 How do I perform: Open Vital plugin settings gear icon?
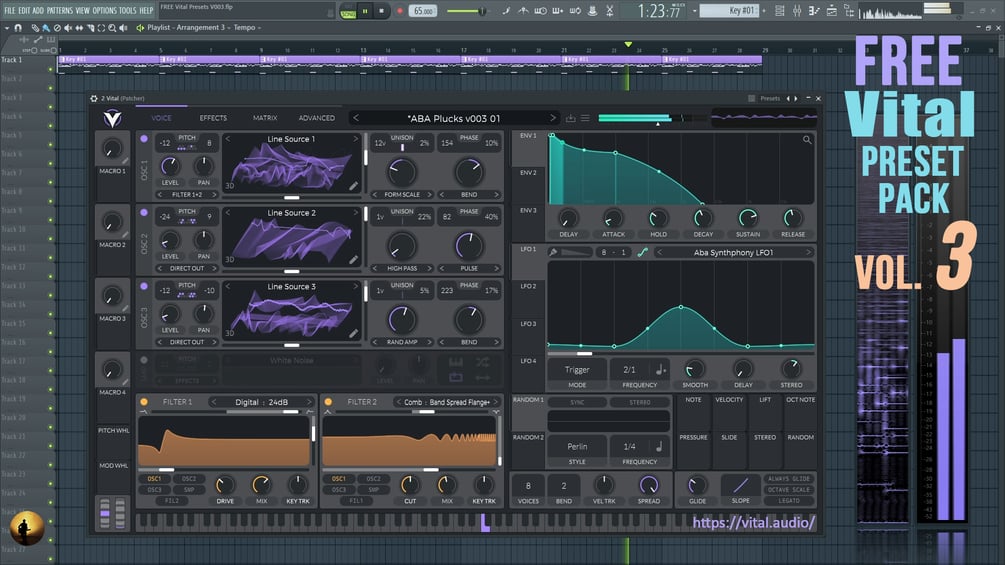(94, 99)
